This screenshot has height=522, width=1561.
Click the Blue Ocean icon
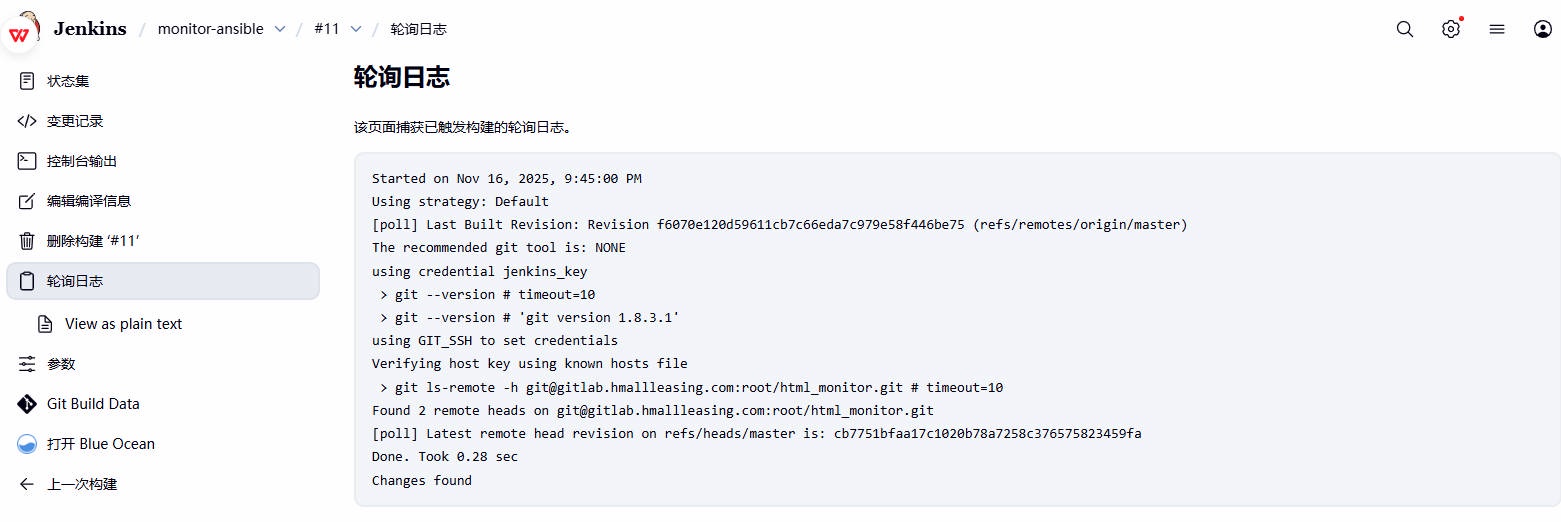click(x=27, y=444)
